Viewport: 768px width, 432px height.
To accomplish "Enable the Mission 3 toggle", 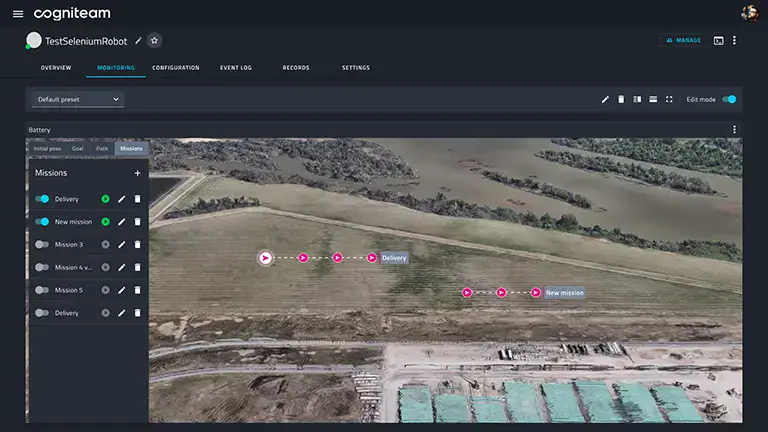I will (42, 244).
